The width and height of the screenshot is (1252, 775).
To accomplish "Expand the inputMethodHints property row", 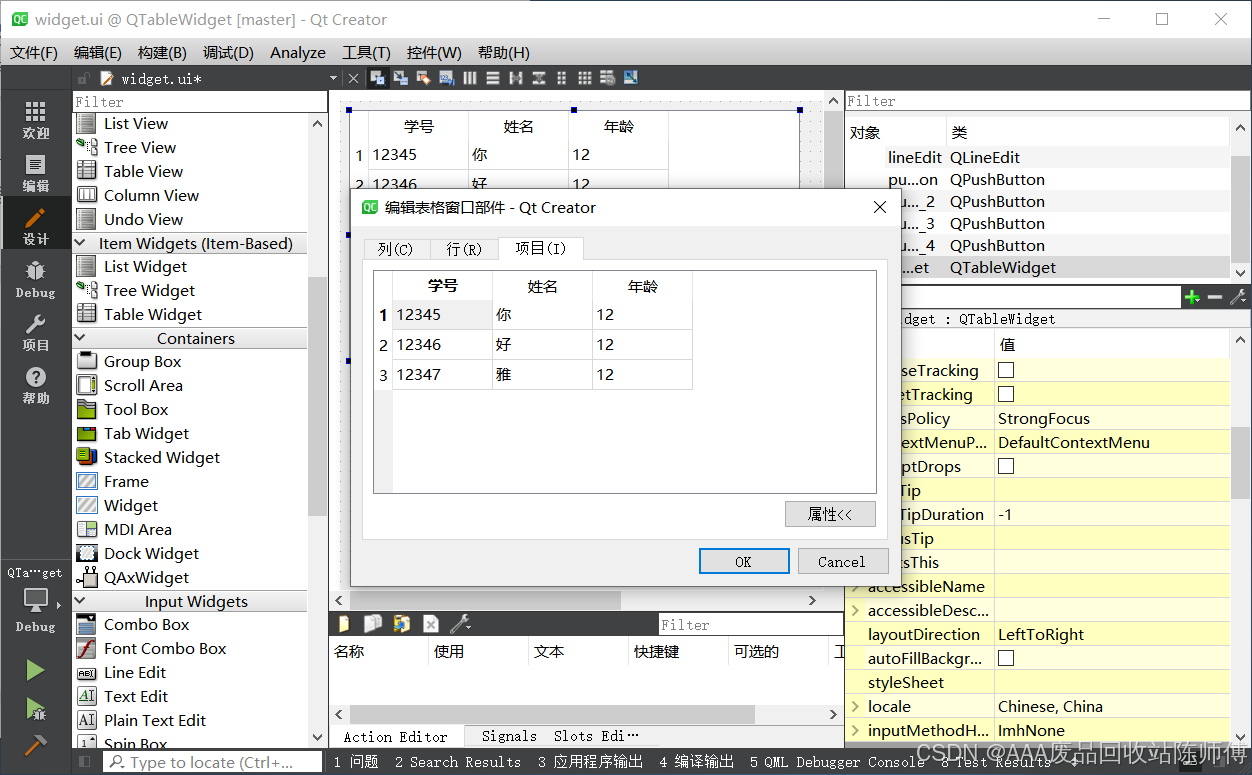I will [855, 730].
